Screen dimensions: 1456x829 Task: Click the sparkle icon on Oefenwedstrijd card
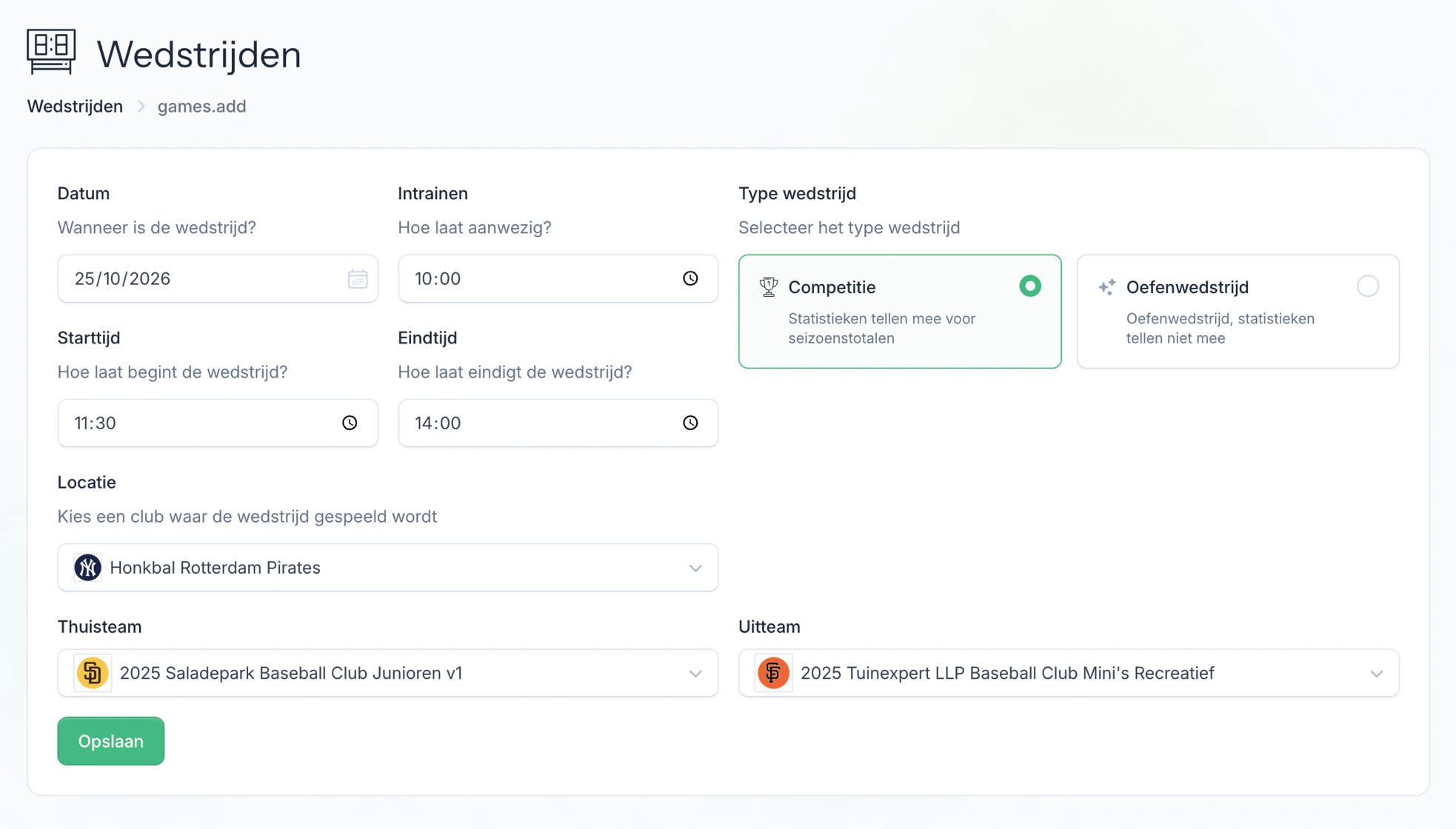(x=1106, y=287)
